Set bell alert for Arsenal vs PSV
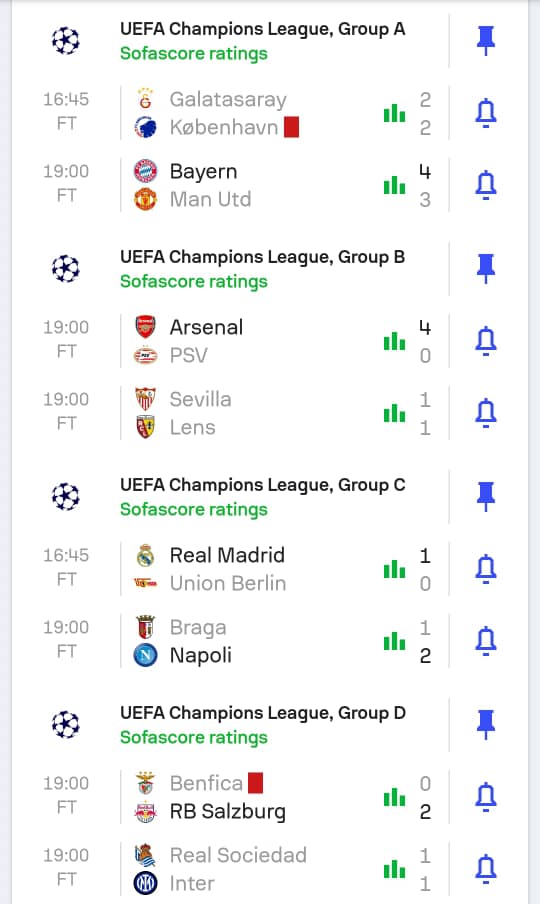540x904 pixels. point(486,341)
